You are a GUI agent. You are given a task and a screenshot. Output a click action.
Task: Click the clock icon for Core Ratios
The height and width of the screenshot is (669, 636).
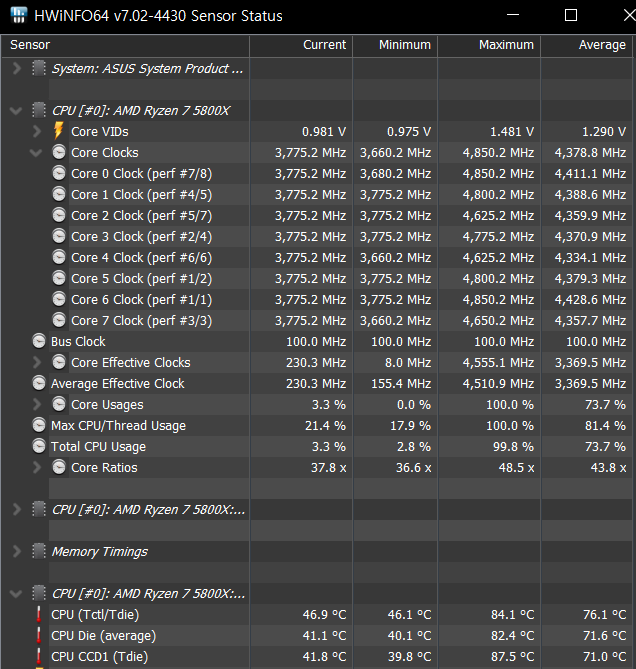tap(59, 467)
